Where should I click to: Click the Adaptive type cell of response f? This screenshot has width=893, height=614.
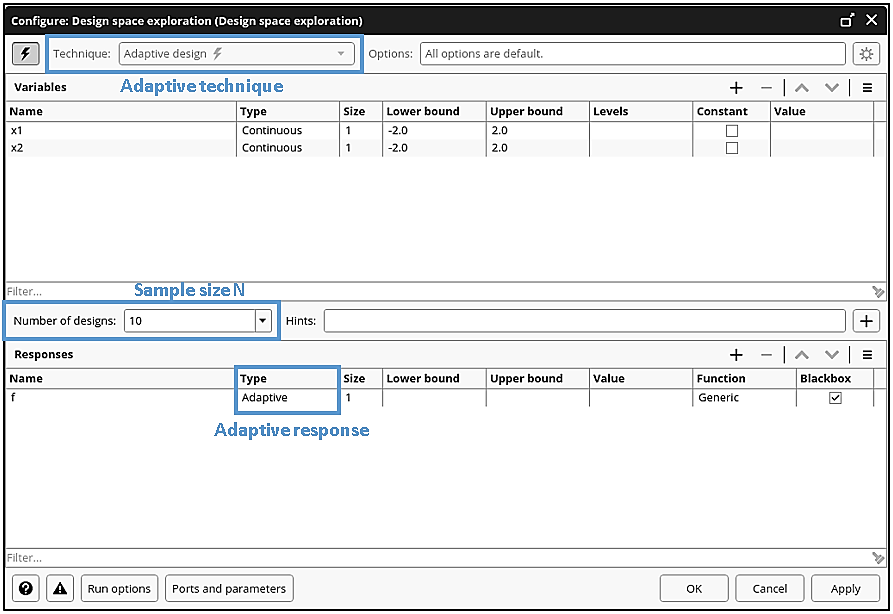[x=288, y=398]
